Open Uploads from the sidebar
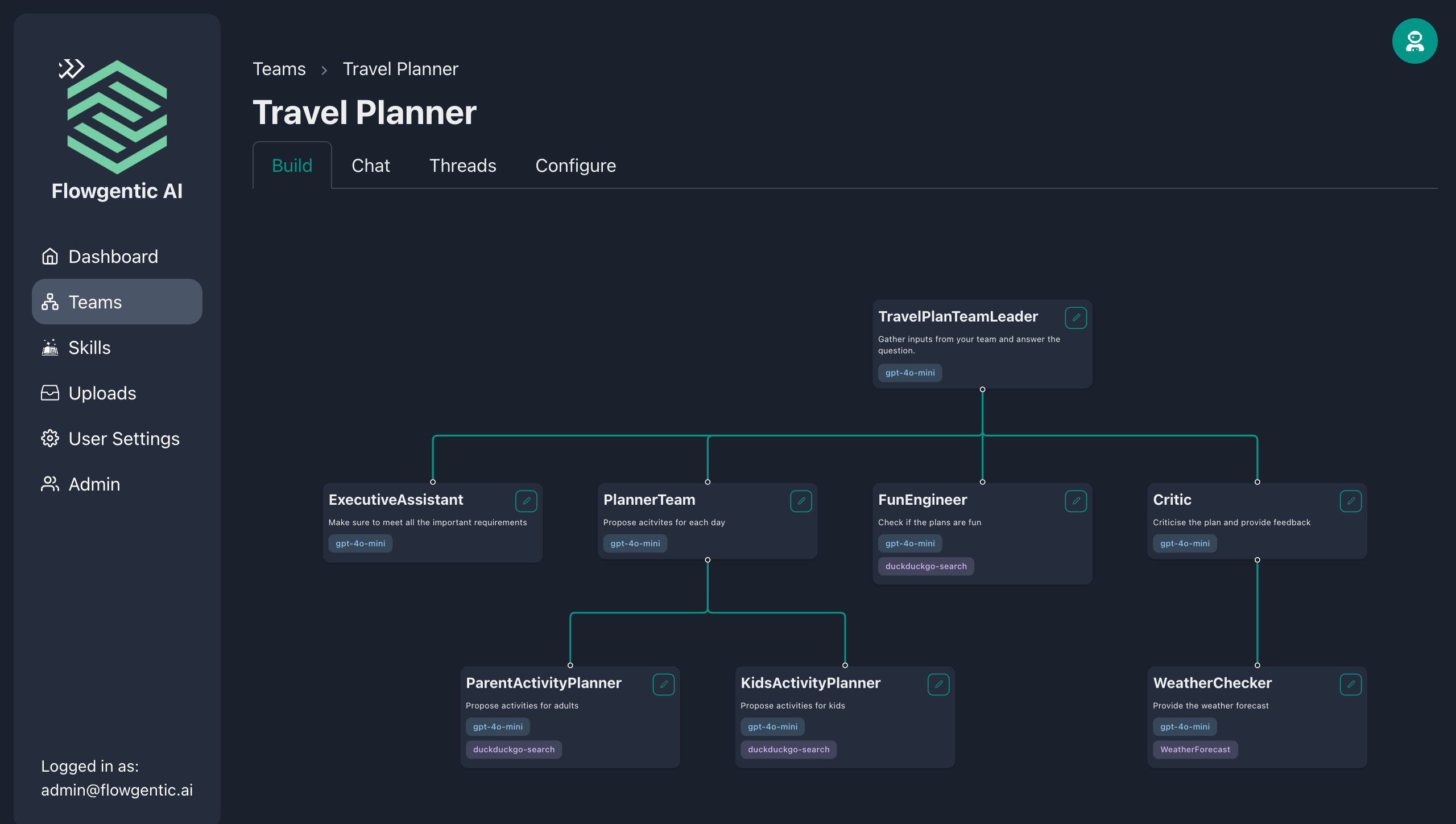The image size is (1456, 824). (117, 393)
